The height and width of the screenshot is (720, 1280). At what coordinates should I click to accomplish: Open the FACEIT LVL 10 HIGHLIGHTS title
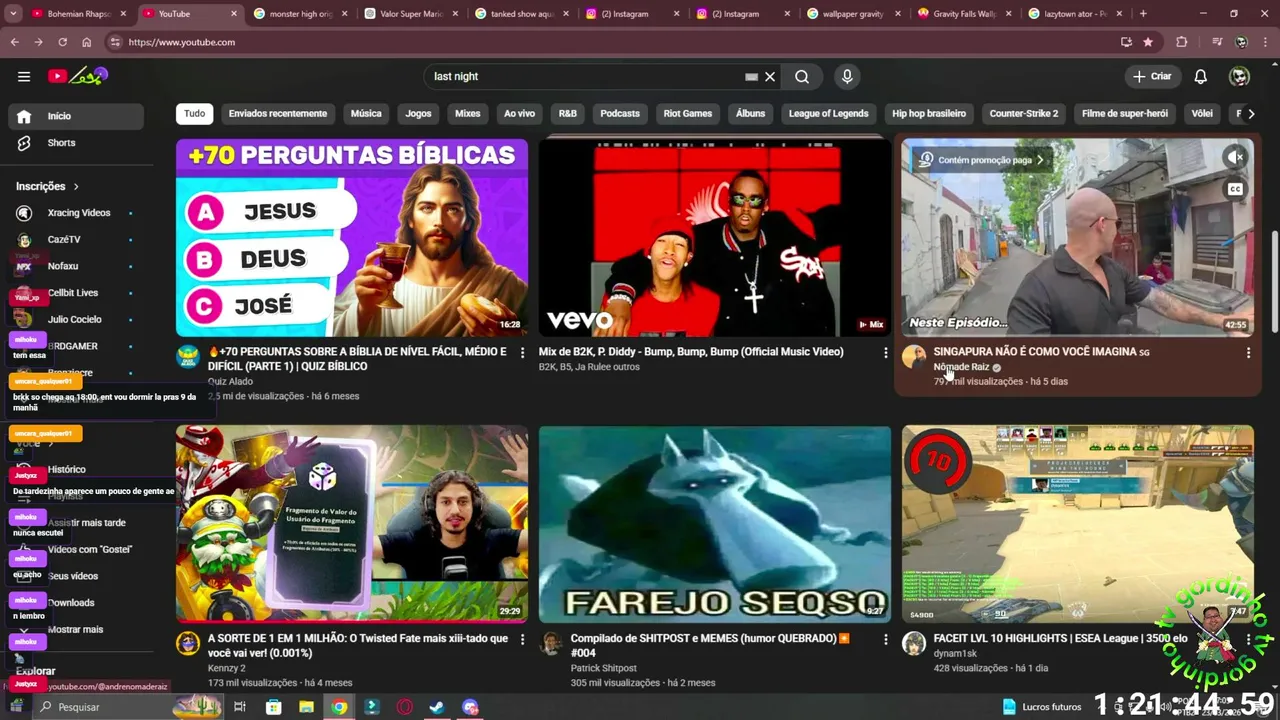point(1060,638)
